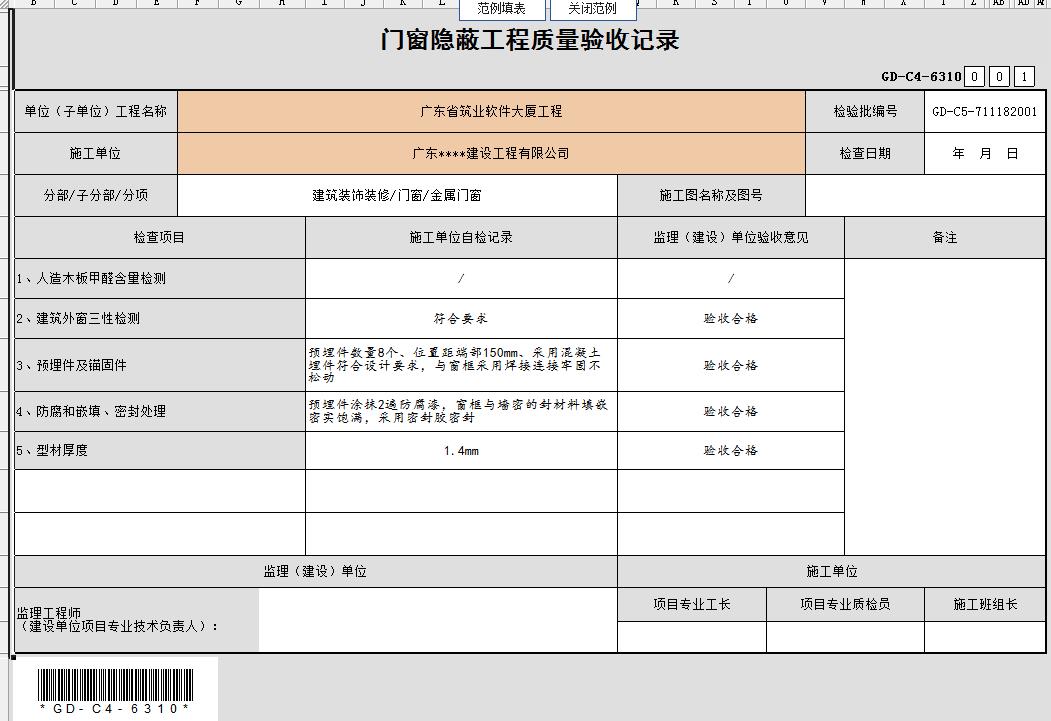Click the 施工图名称及图号 label

tap(711, 196)
